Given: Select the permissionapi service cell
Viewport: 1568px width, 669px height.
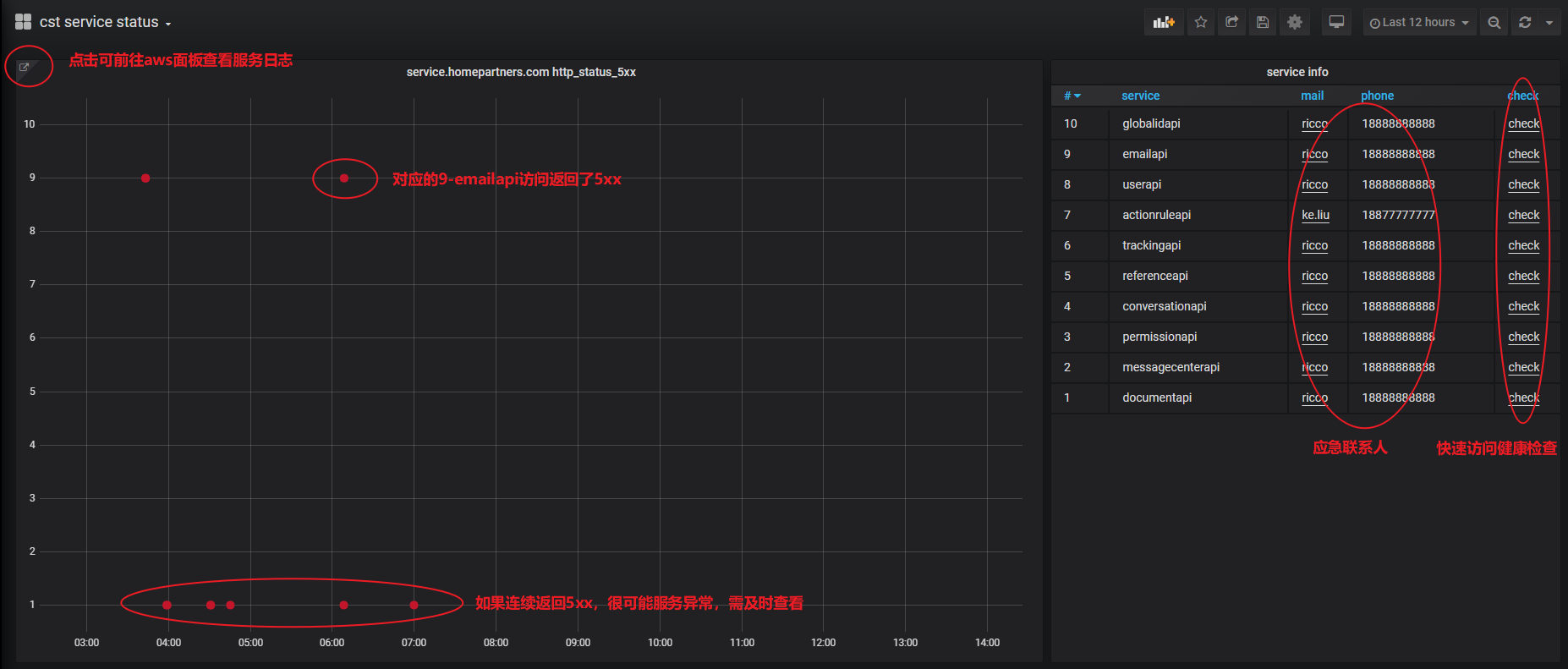Looking at the screenshot, I should coord(1198,337).
